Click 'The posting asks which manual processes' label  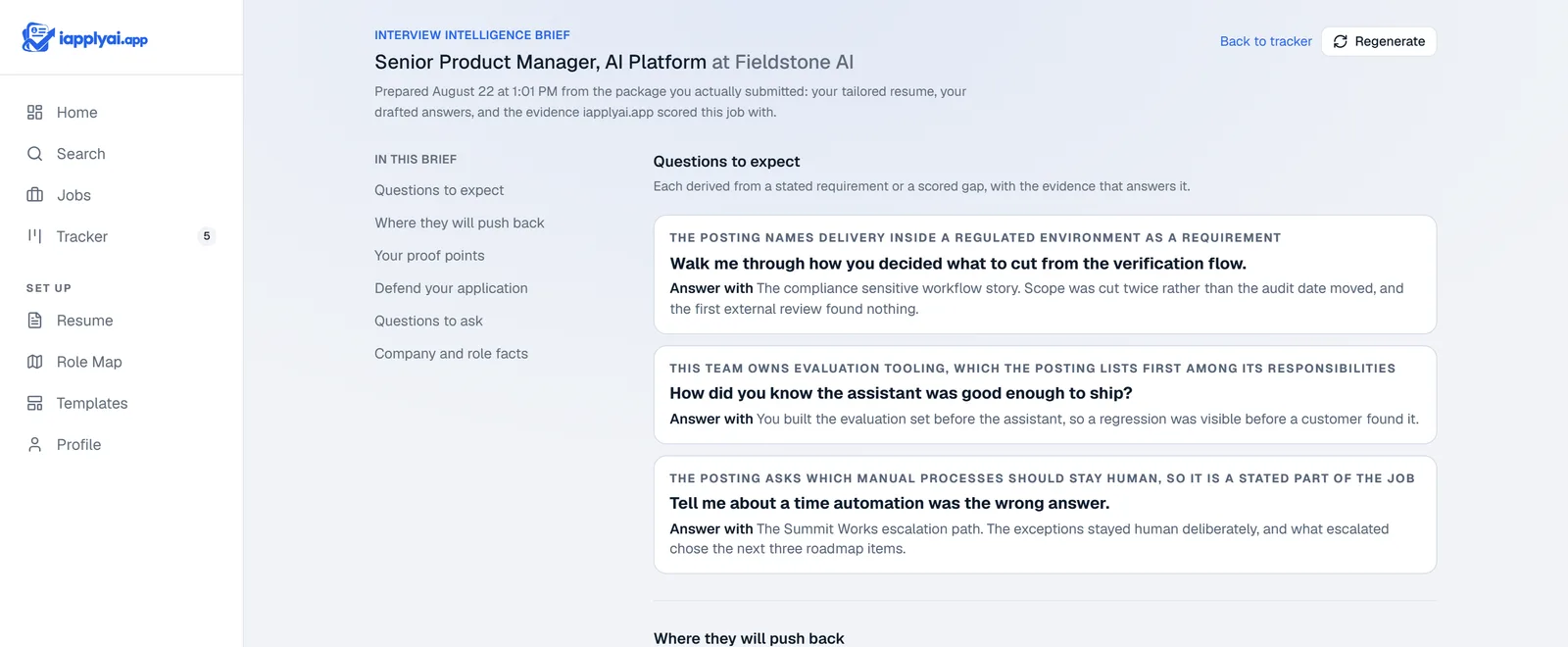click(1042, 478)
